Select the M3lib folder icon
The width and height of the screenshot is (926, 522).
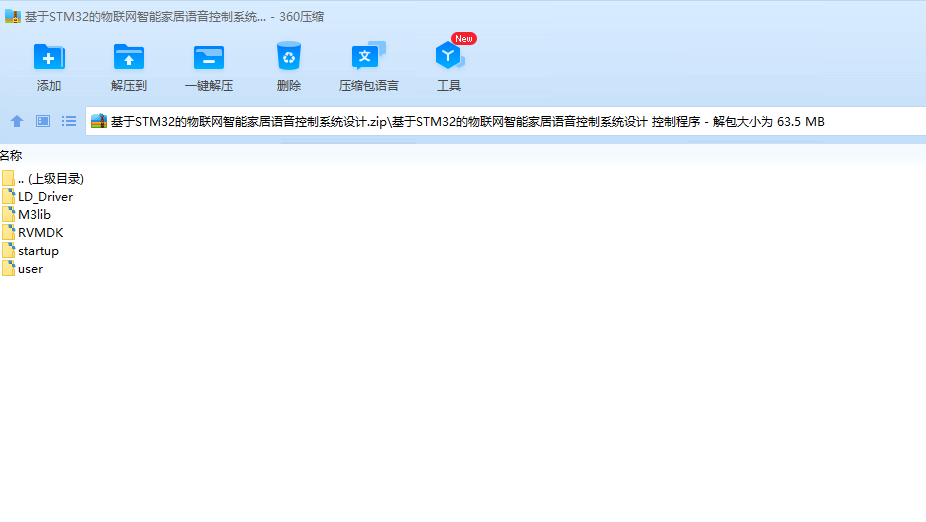(x=8, y=214)
